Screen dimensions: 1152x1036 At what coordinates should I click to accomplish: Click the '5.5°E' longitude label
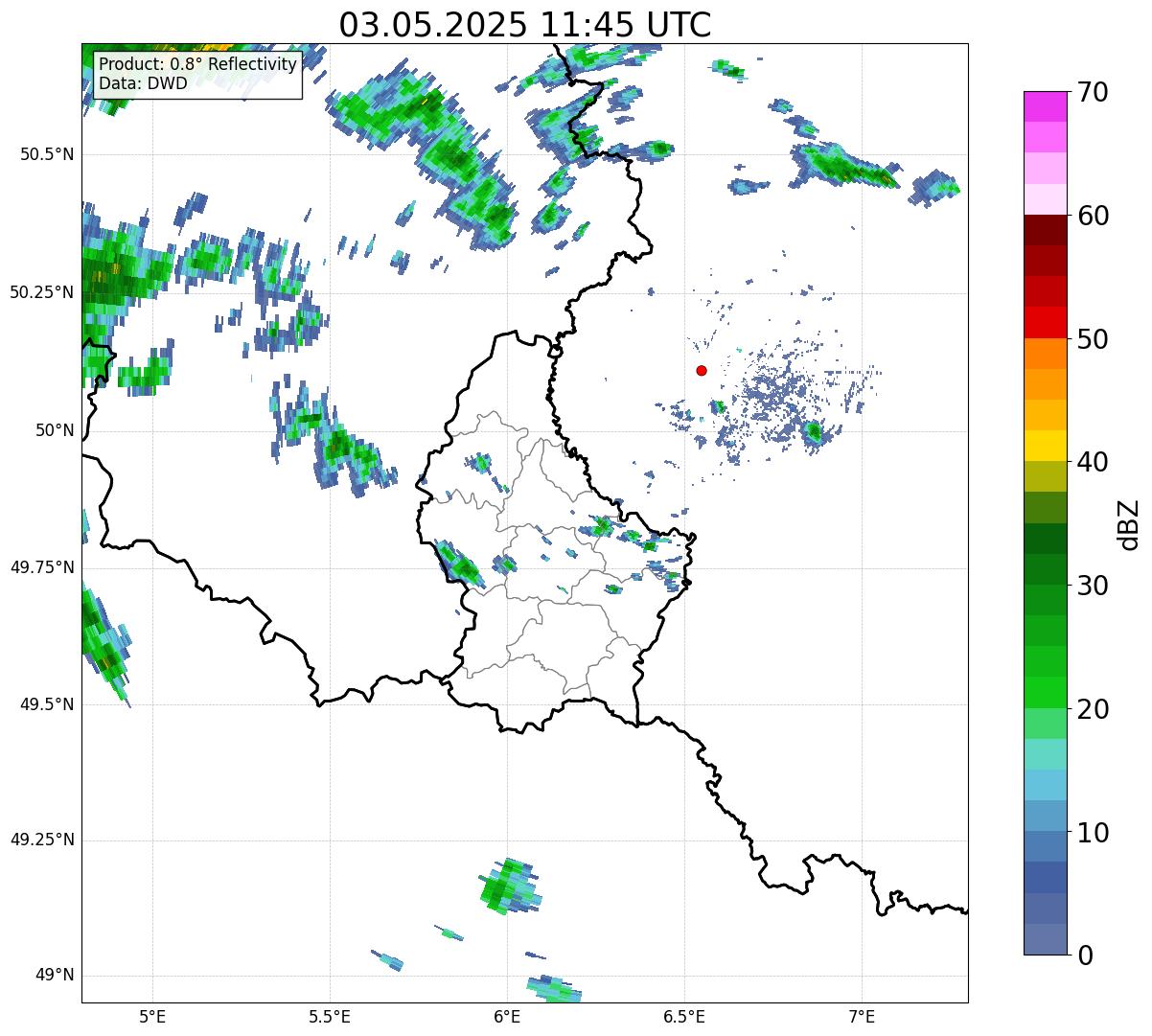click(331, 1016)
